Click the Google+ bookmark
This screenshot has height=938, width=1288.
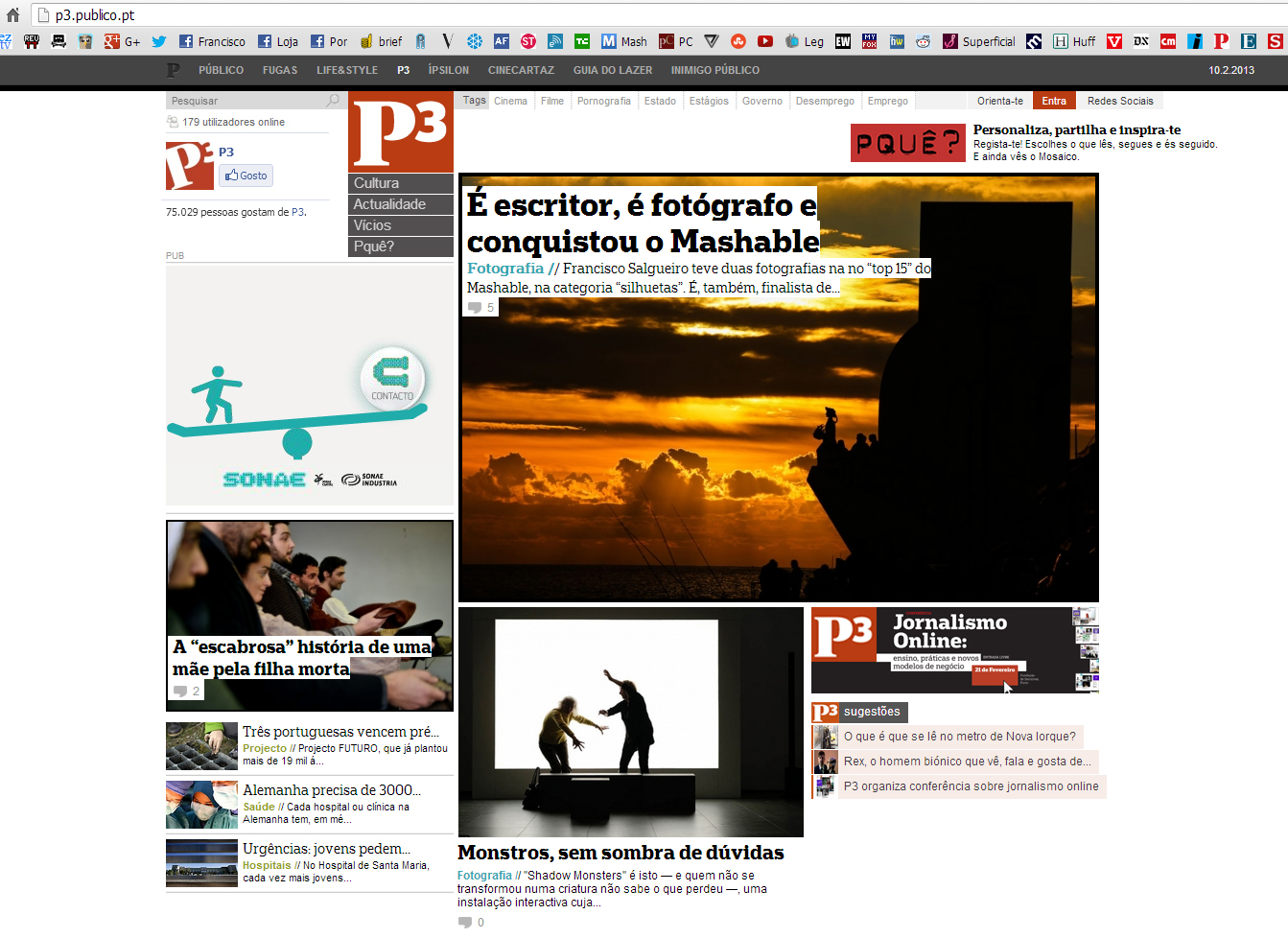coord(122,41)
